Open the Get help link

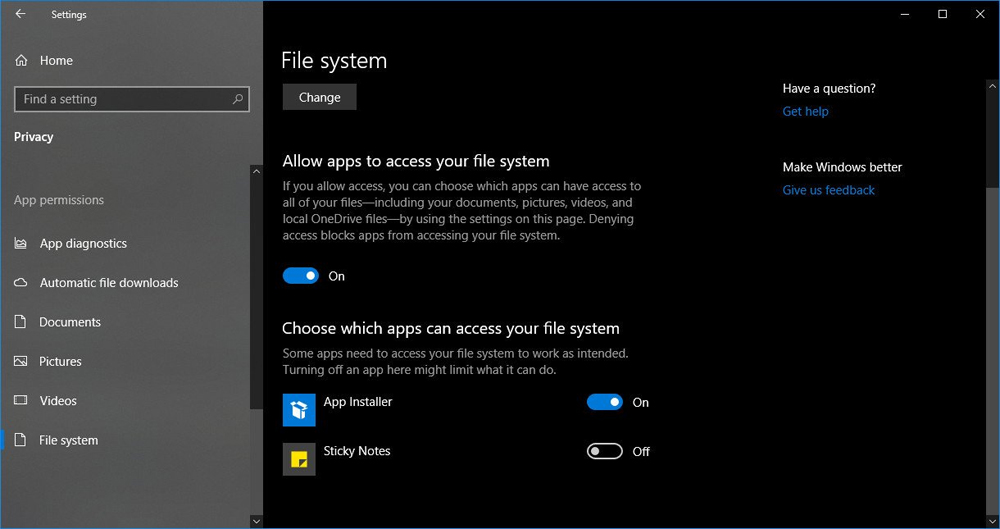tap(805, 112)
